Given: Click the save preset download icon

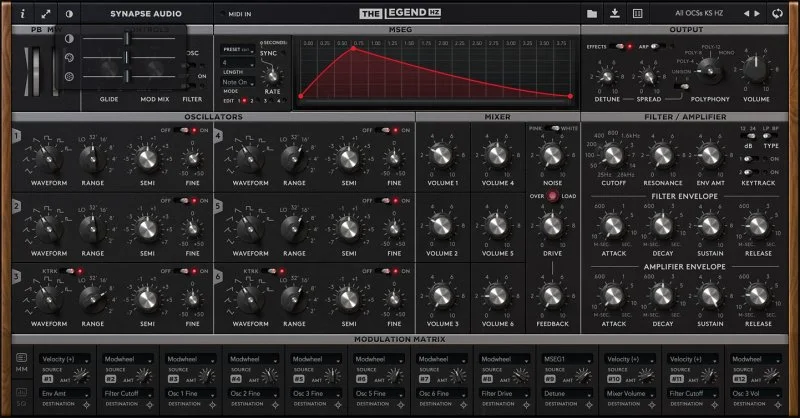Looking at the screenshot, I should [615, 13].
